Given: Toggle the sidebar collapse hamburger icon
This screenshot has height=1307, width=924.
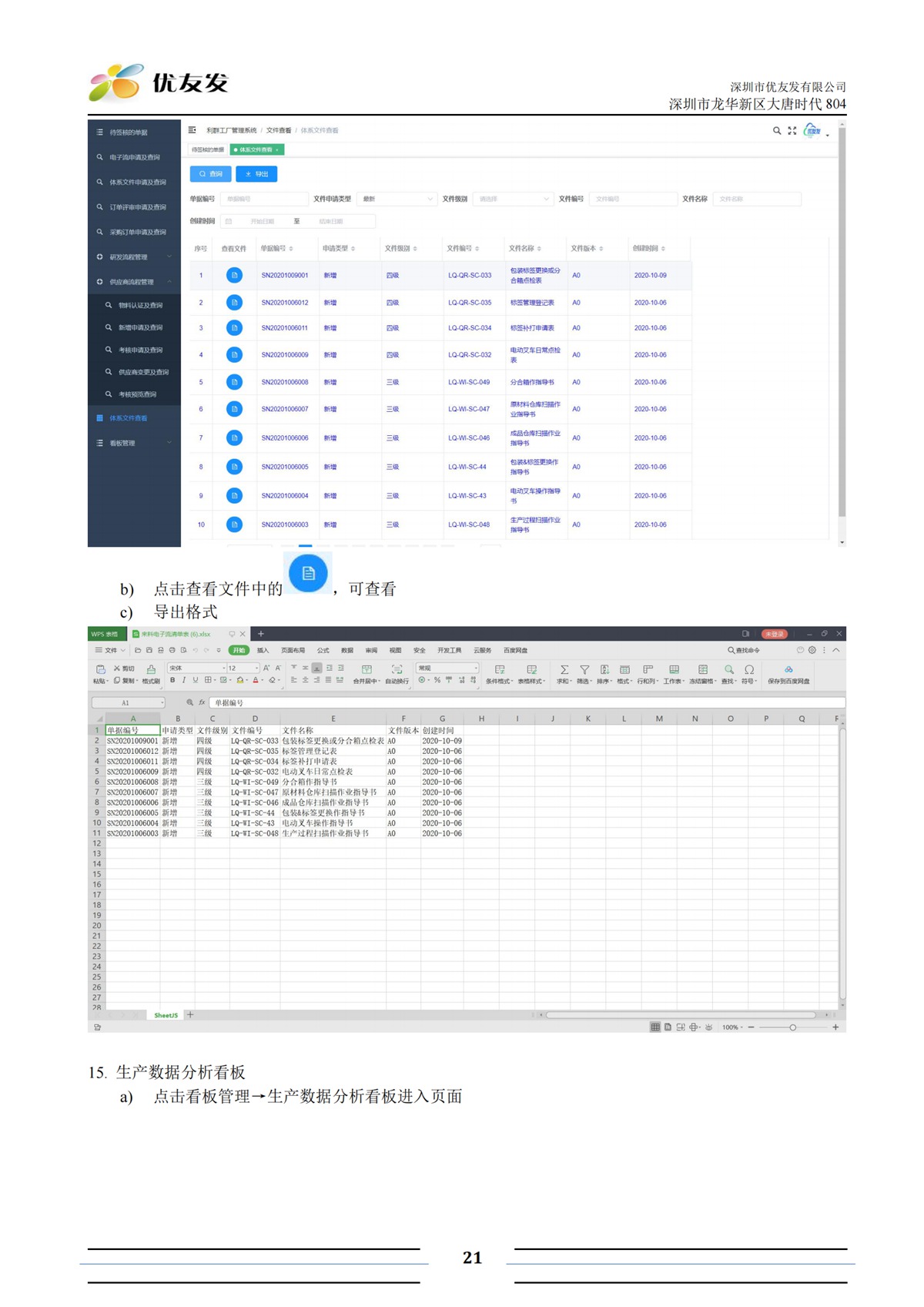Looking at the screenshot, I should (x=192, y=130).
